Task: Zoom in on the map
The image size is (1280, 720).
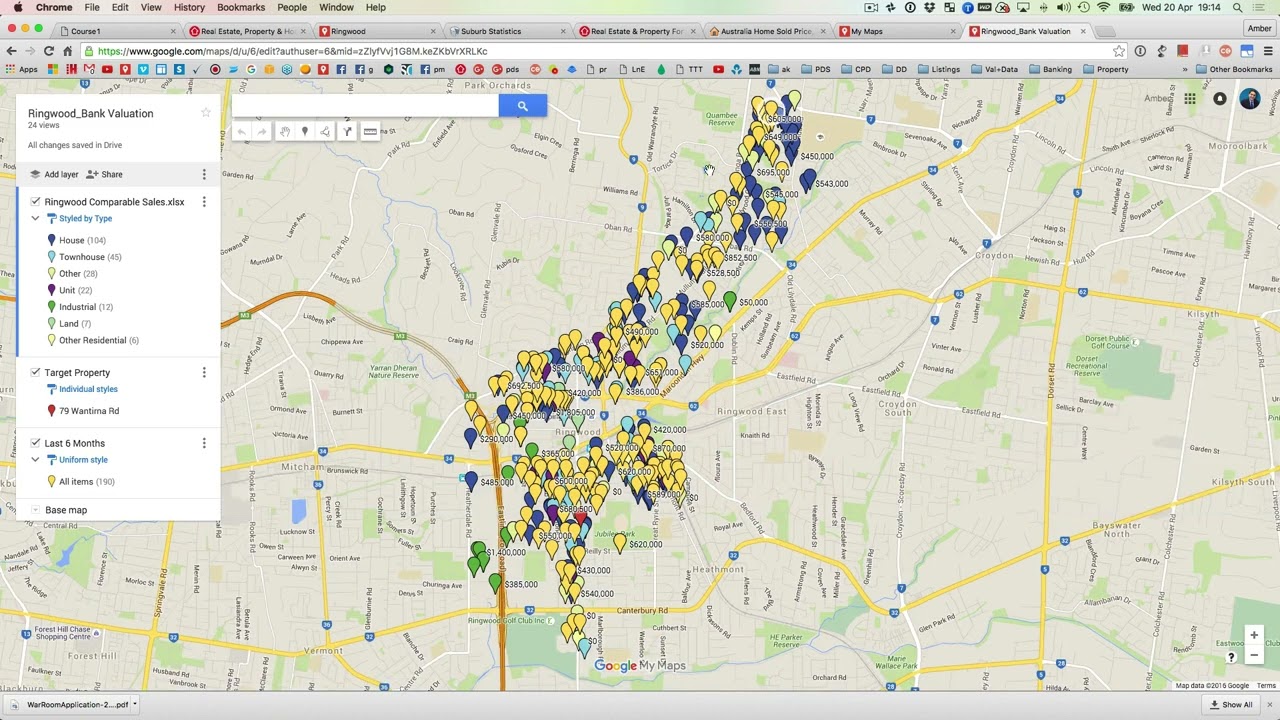Action: [1254, 635]
